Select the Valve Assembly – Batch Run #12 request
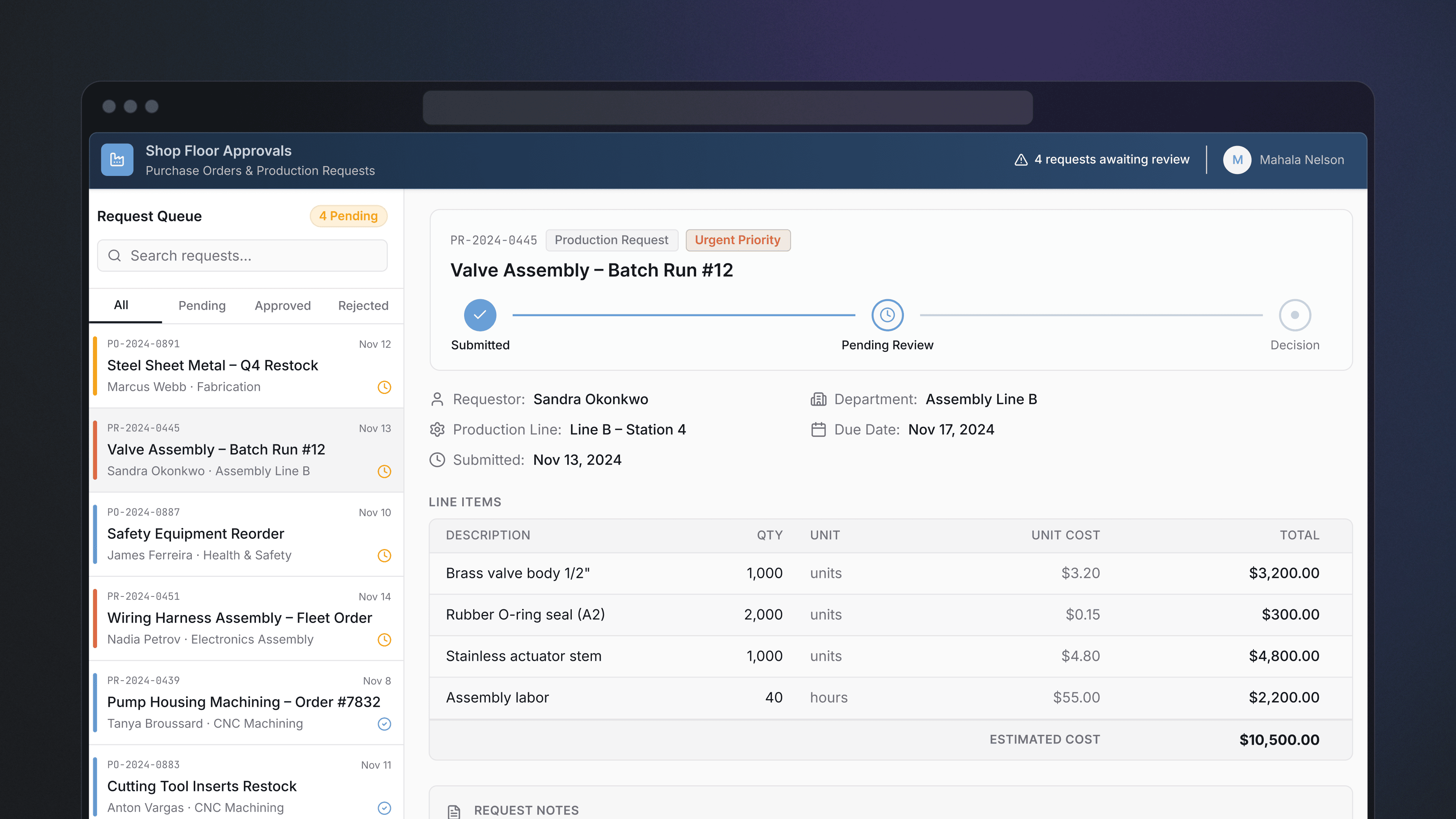Viewport: 1456px width, 819px height. 246,450
